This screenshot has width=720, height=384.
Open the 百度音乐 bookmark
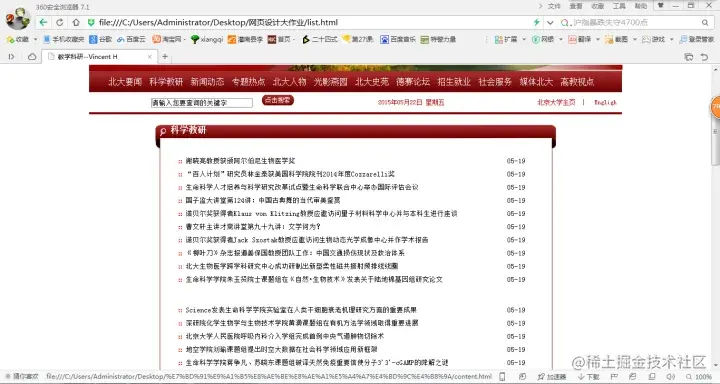pyautogui.click(x=398, y=40)
